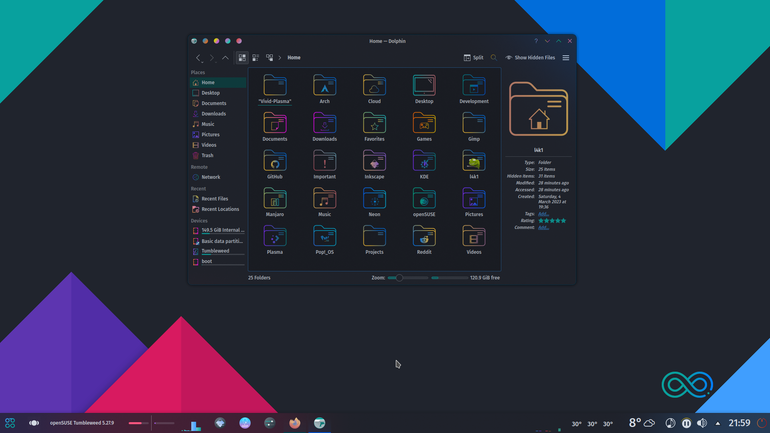
Task: Select the openSUSE folder icon
Action: [424, 198]
